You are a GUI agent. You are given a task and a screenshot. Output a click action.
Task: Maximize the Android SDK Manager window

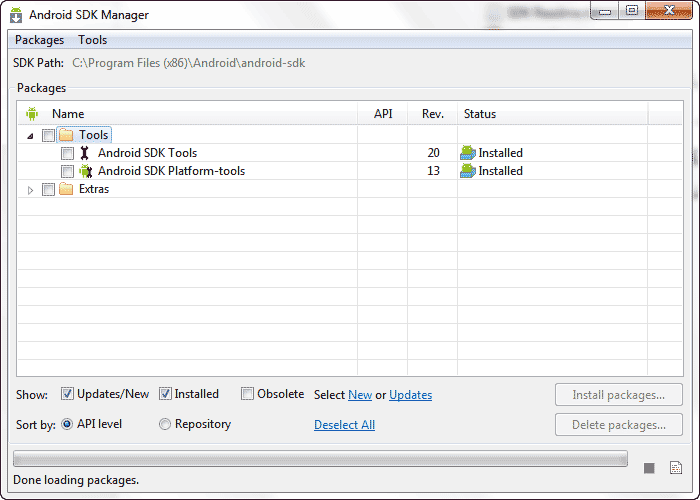pos(632,11)
